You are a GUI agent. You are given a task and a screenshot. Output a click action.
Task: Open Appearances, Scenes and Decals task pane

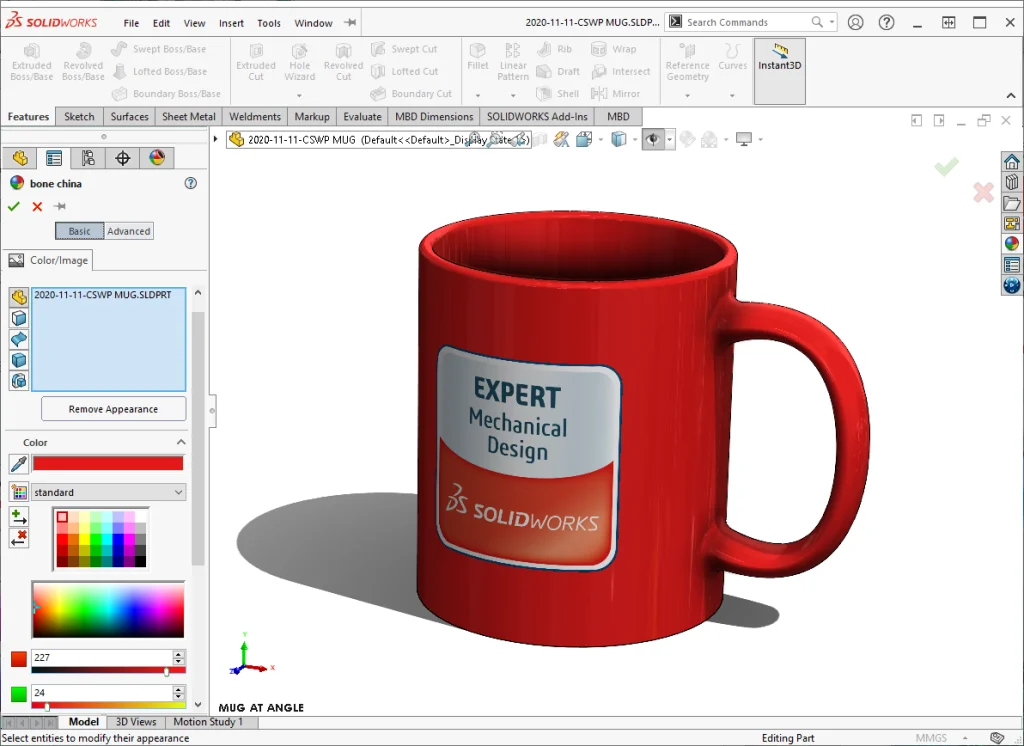[1011, 243]
